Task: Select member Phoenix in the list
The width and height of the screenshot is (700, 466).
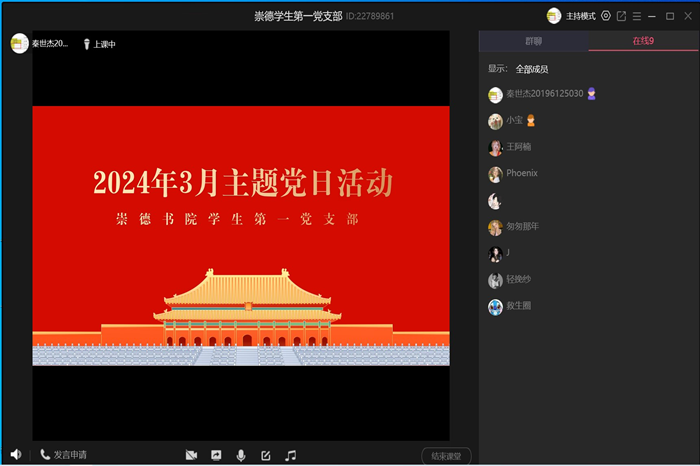Action: click(521, 173)
